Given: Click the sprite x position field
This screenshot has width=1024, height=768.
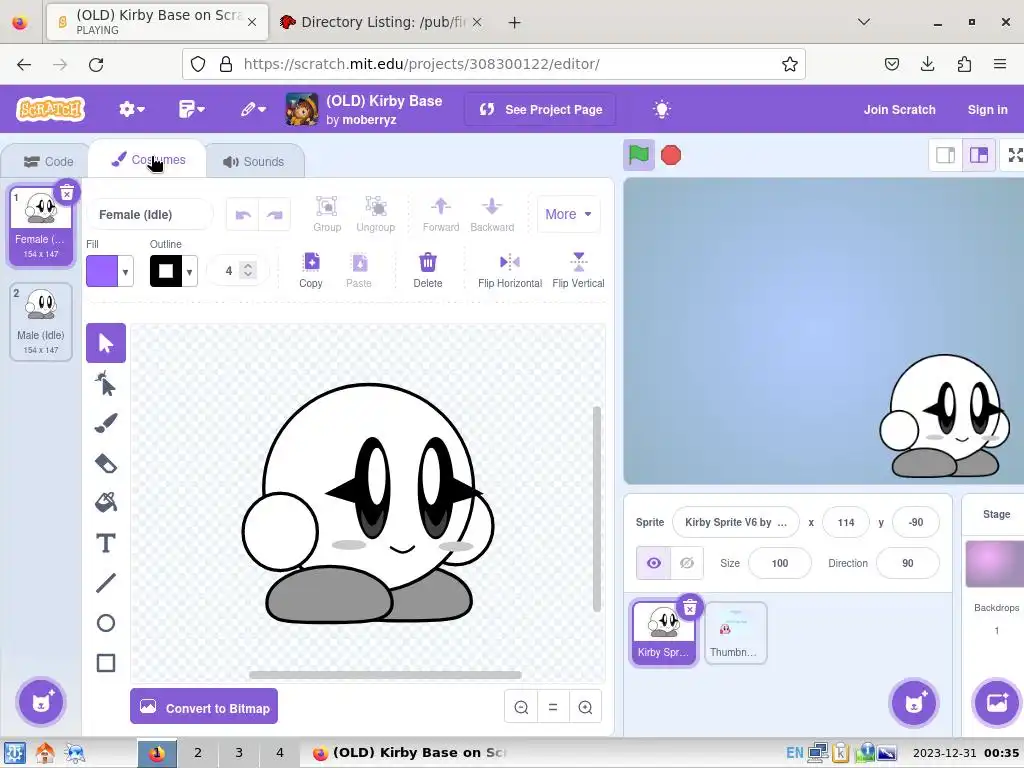Looking at the screenshot, I should 846,522.
